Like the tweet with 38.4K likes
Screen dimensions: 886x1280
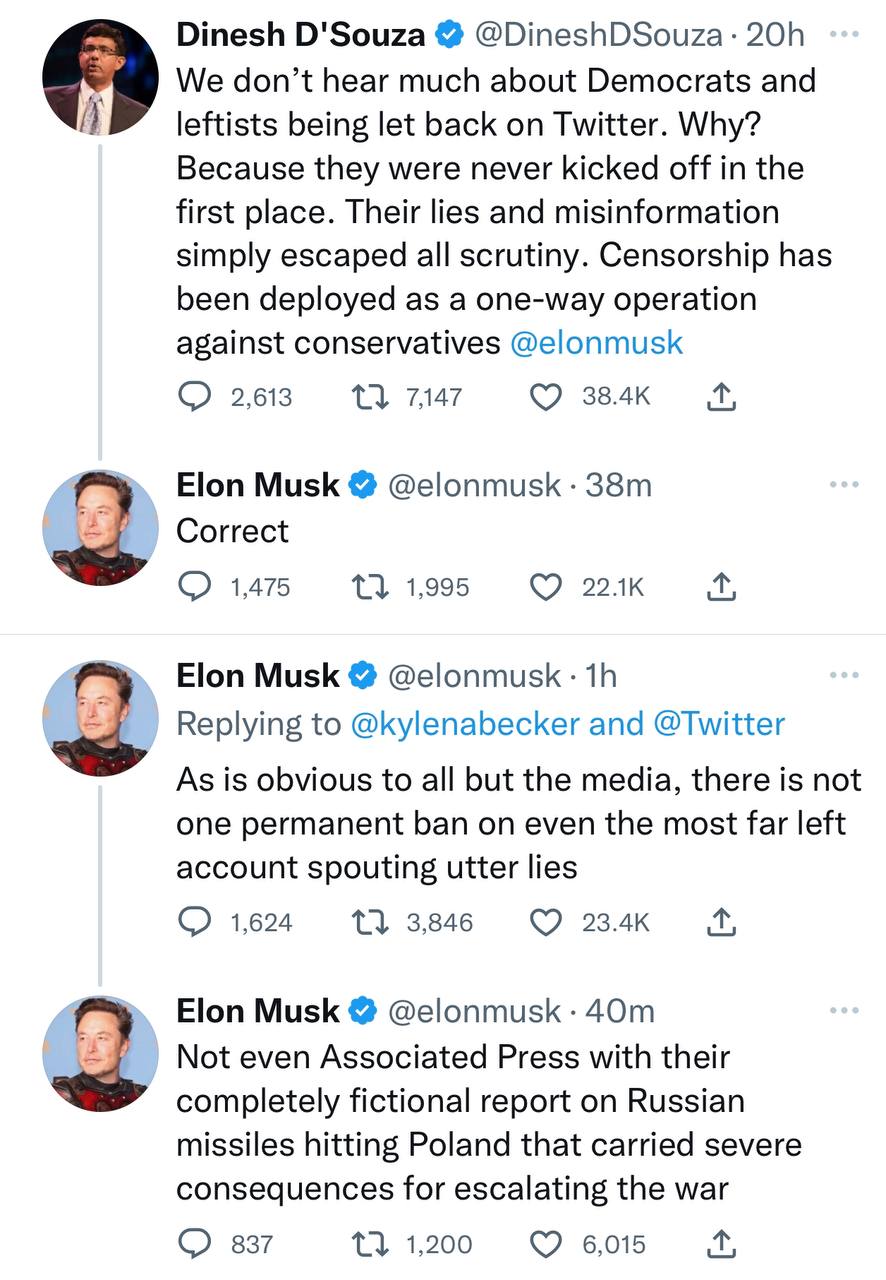click(x=545, y=397)
